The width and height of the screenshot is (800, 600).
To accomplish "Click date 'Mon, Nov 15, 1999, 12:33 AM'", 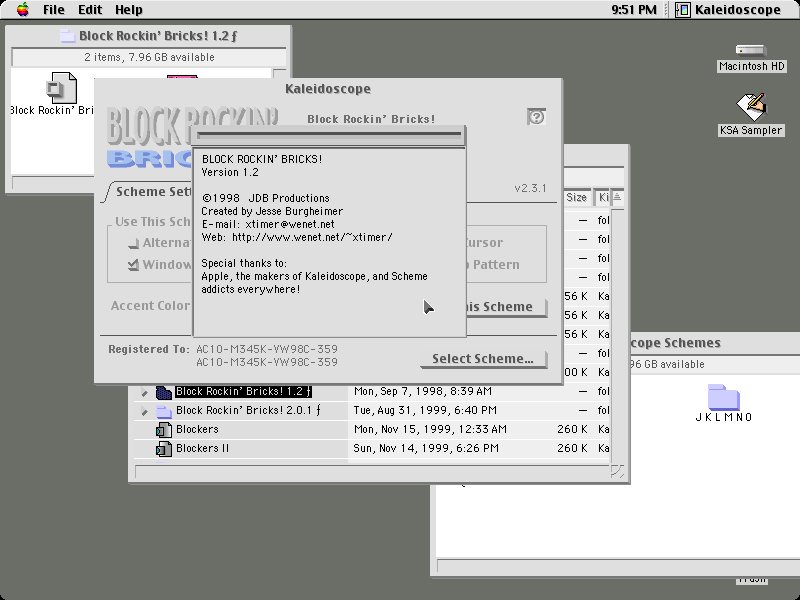I will coord(430,429).
